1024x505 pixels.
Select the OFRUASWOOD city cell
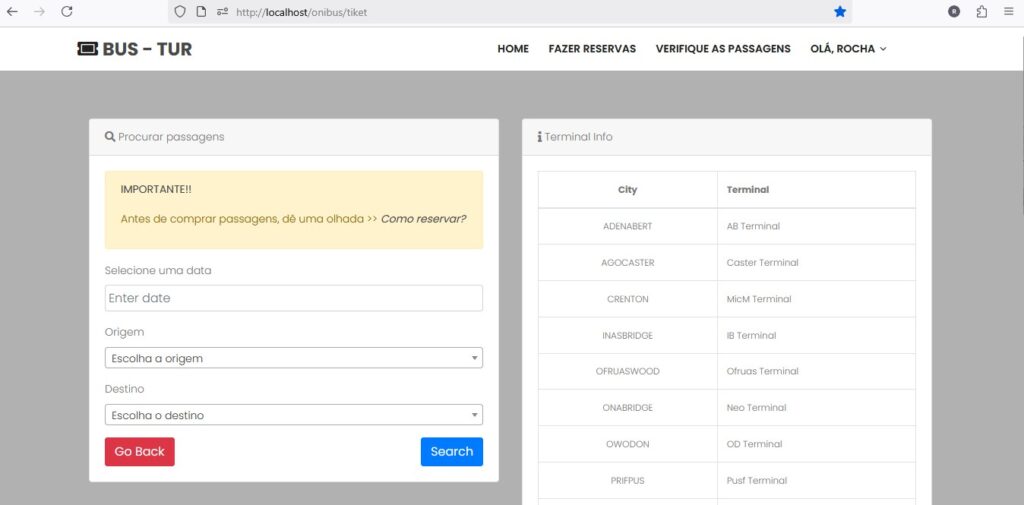click(628, 371)
